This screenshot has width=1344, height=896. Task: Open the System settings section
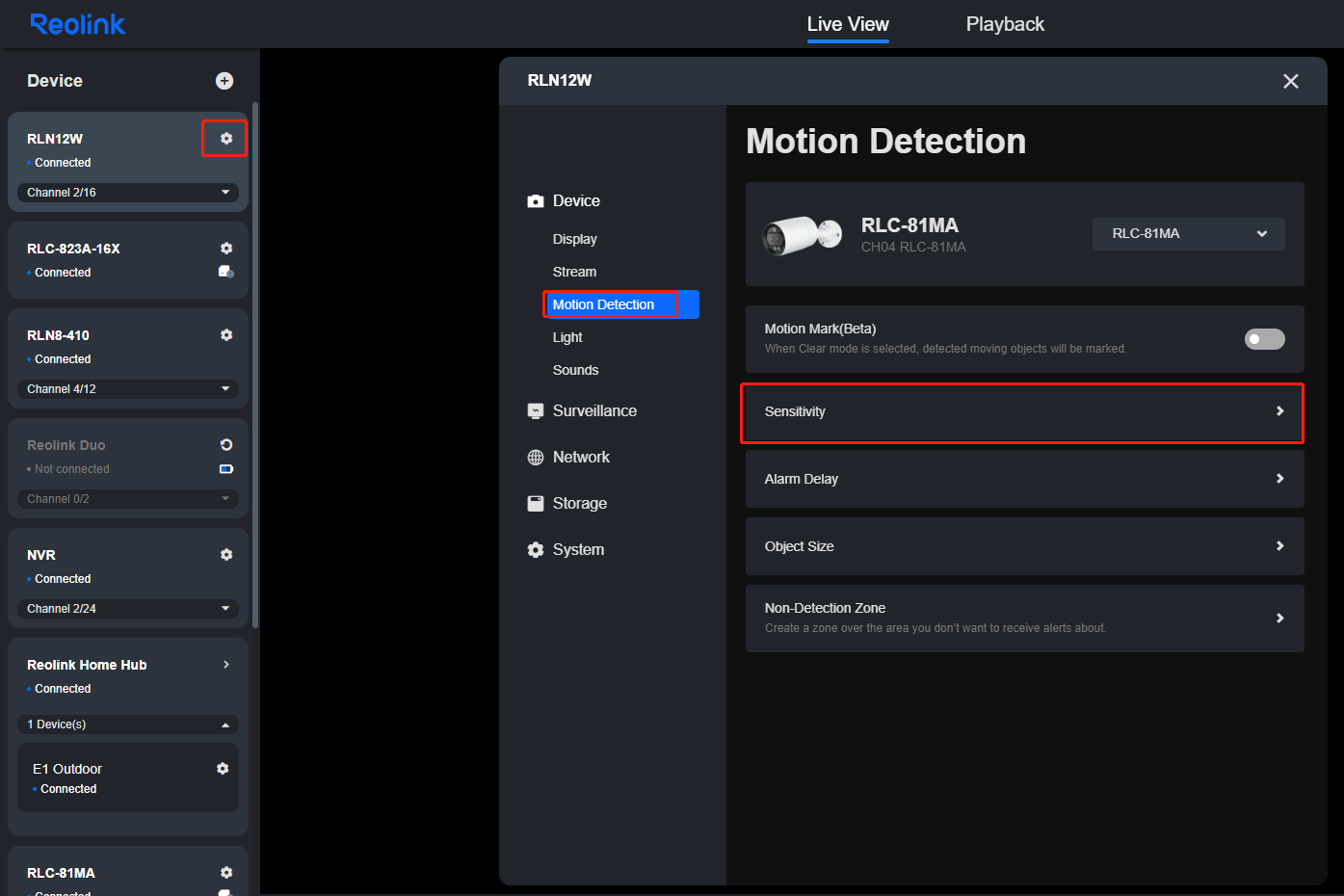578,550
